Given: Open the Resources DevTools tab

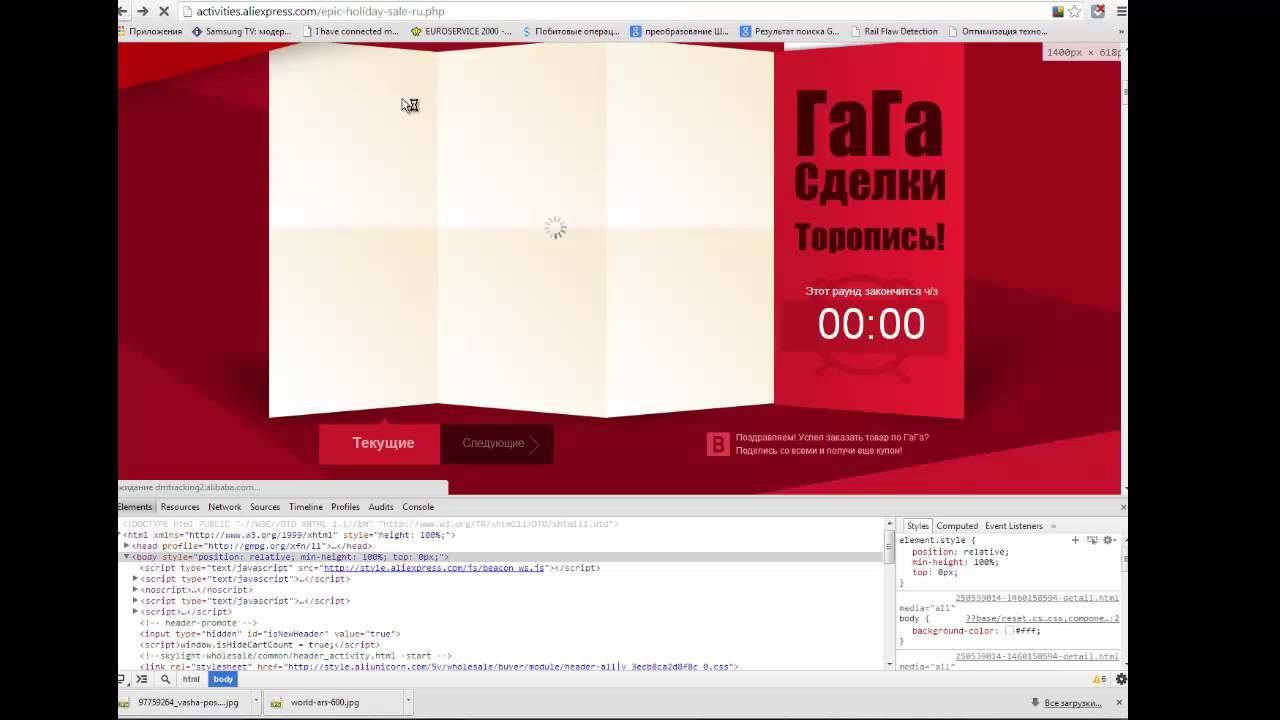Looking at the screenshot, I should pos(180,507).
